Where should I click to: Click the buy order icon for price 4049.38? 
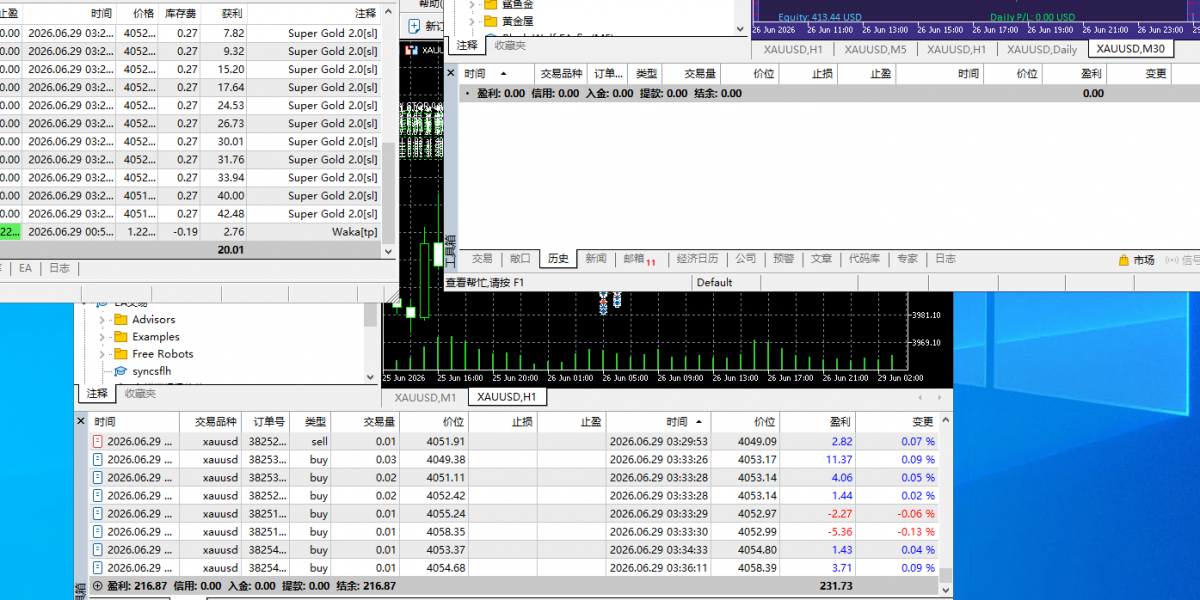(97, 459)
